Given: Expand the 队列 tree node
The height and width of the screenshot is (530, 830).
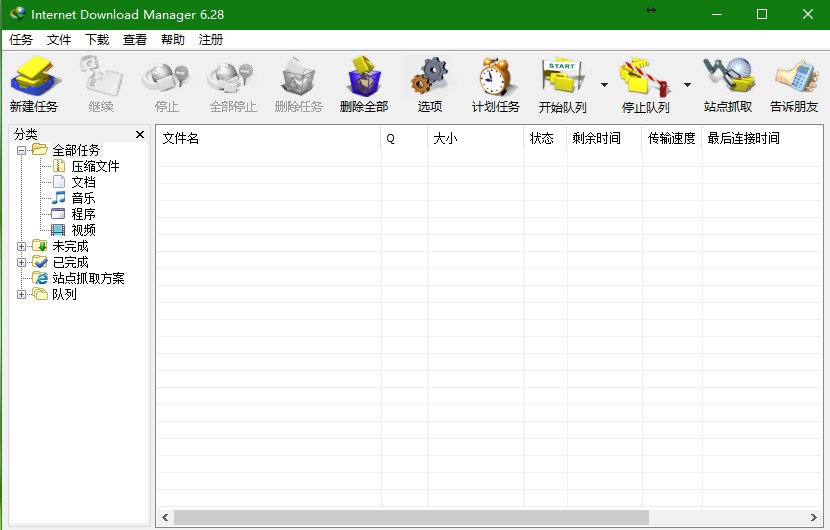Looking at the screenshot, I should tap(21, 294).
